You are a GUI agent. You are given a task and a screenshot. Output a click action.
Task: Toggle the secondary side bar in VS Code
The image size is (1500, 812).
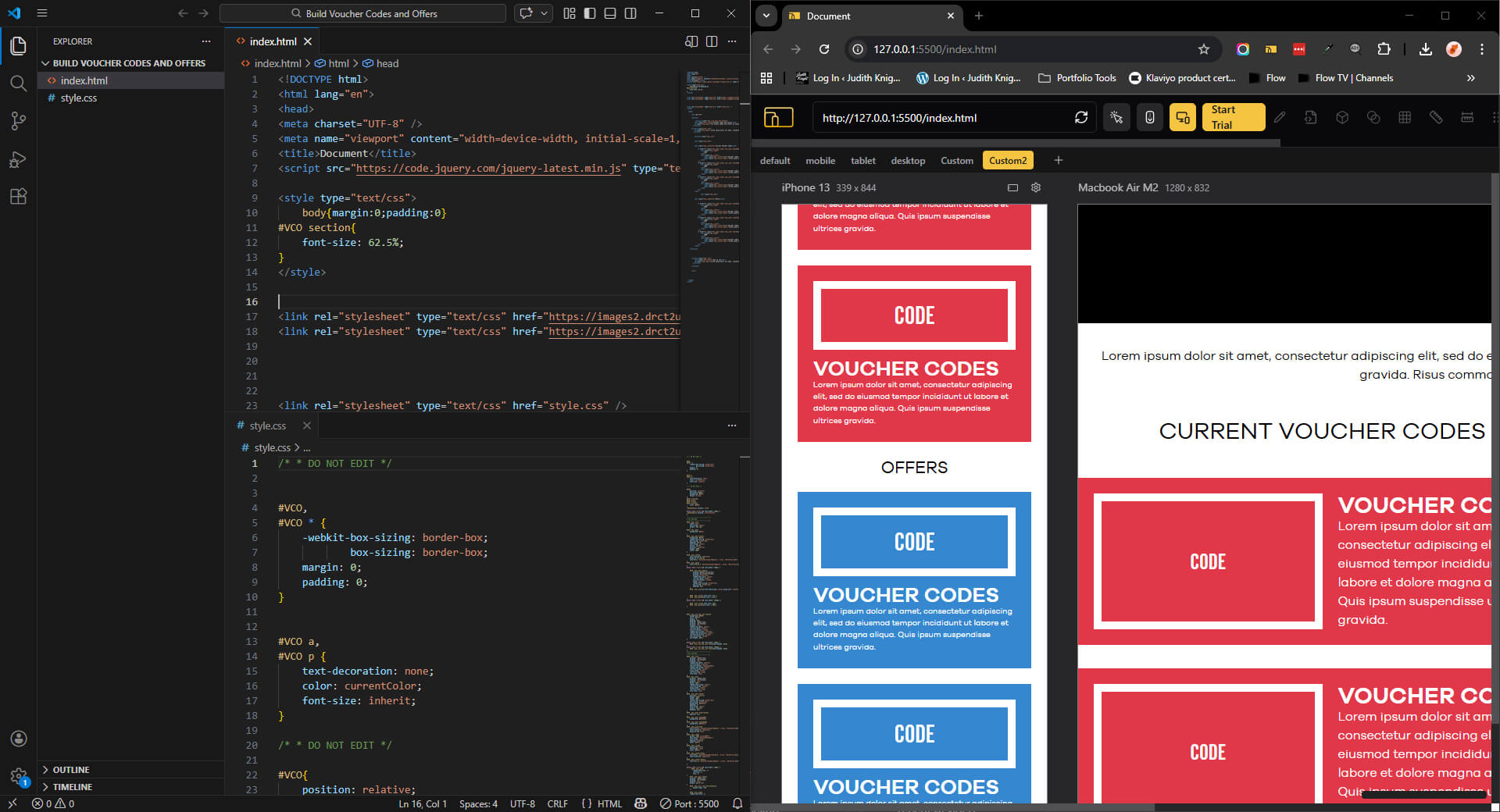click(630, 13)
